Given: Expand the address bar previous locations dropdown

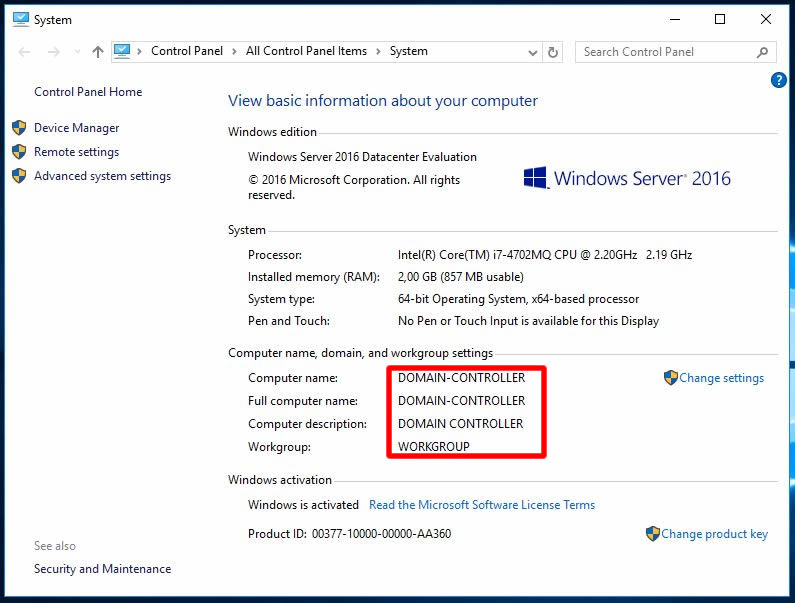Looking at the screenshot, I should pos(531,52).
